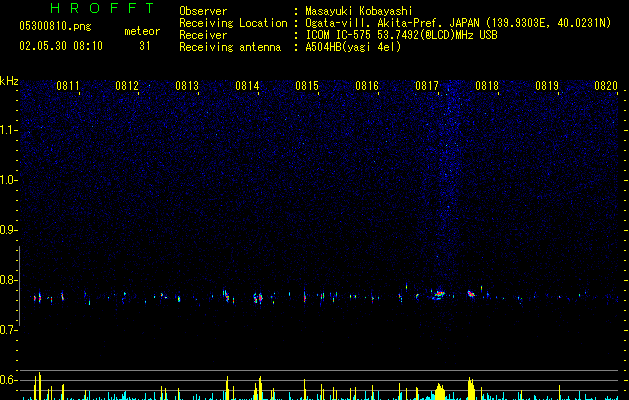629x400 pixels.
Task: Click antenna value A504HB(yagi 4el)
Action: point(353,47)
